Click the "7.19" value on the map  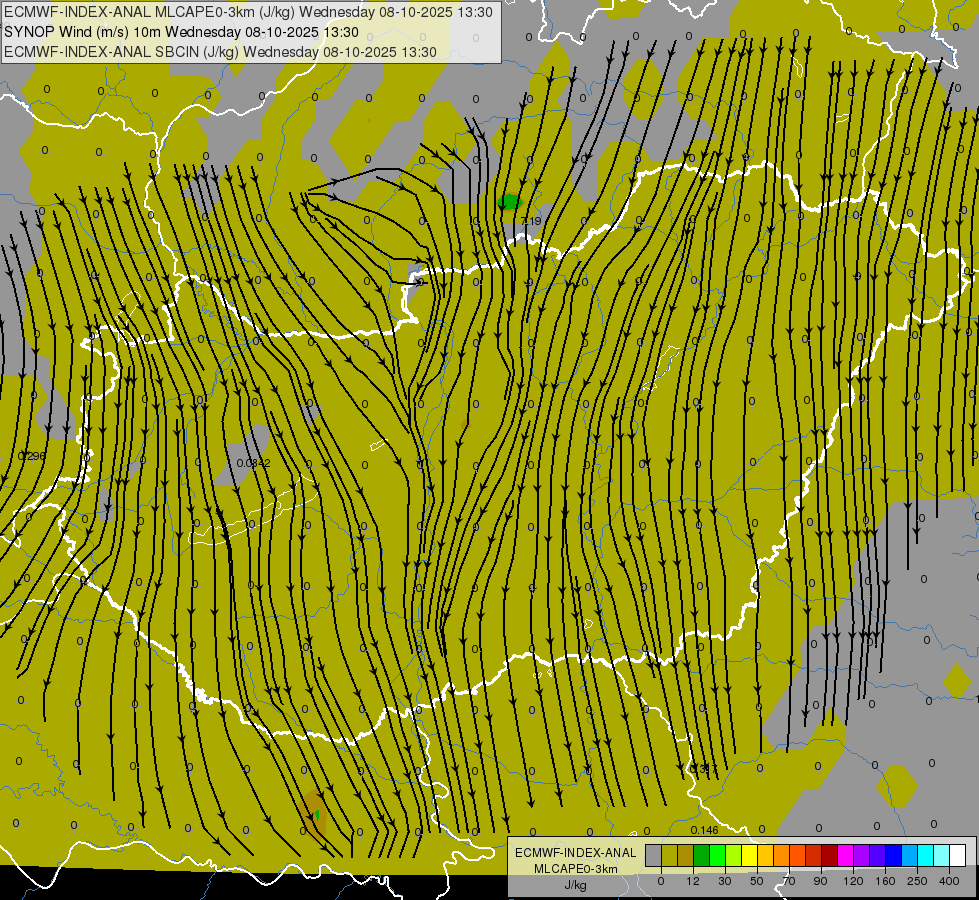coord(531,221)
